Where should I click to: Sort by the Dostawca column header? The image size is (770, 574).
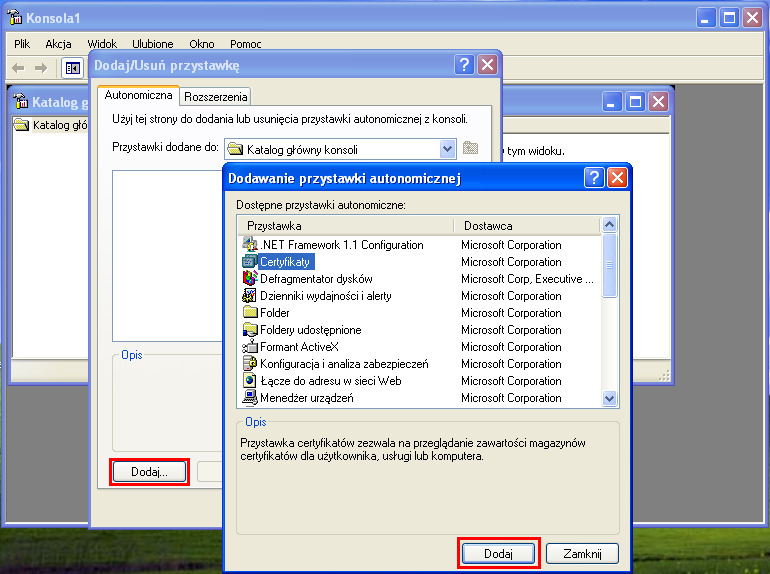pyautogui.click(x=527, y=226)
